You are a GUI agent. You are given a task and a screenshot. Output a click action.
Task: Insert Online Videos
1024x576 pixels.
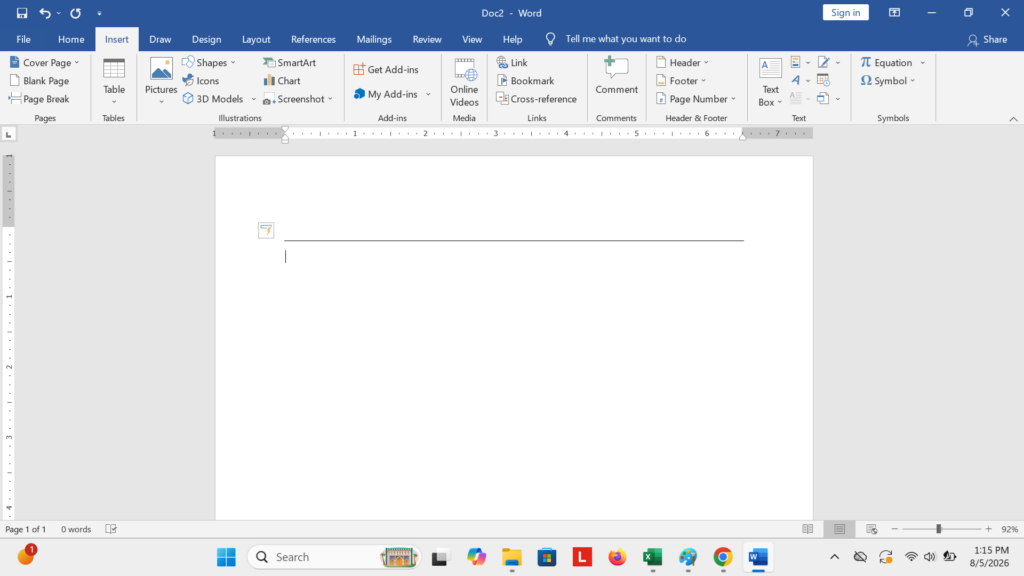(464, 82)
